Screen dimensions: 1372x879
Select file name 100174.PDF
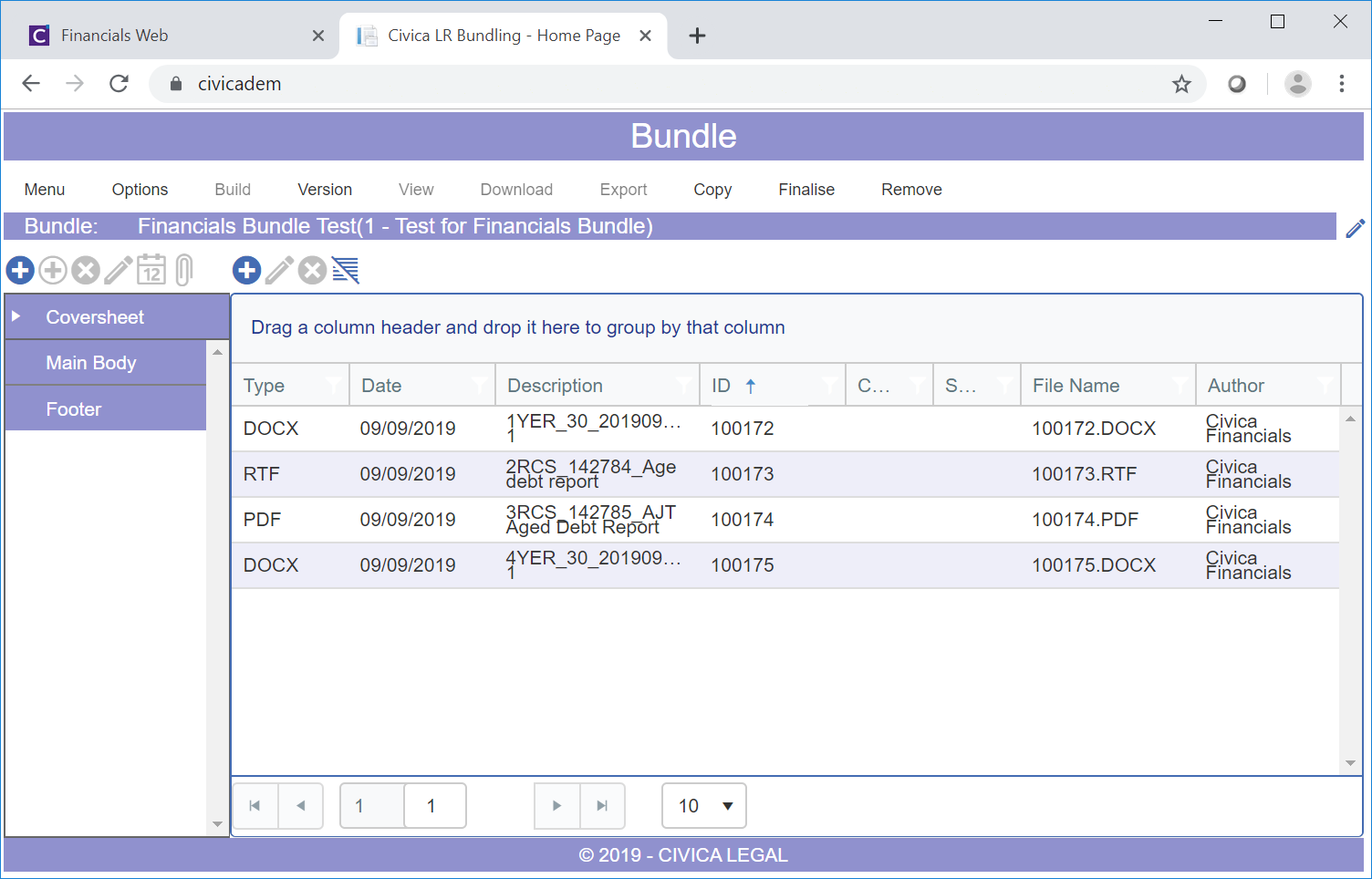pyautogui.click(x=1086, y=520)
